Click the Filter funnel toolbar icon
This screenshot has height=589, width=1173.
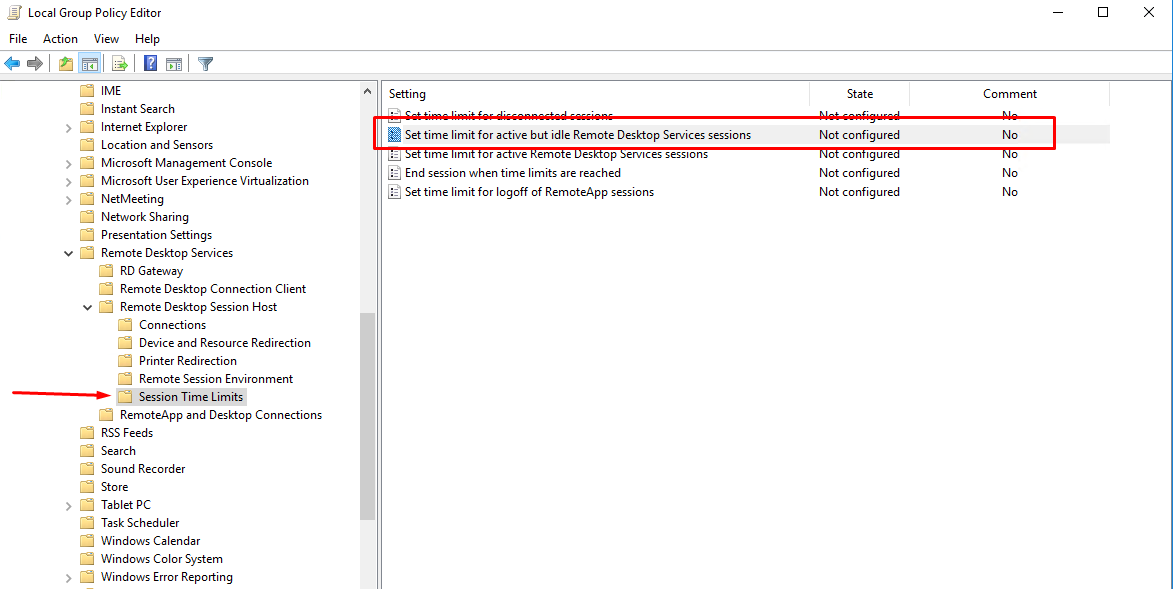click(205, 64)
